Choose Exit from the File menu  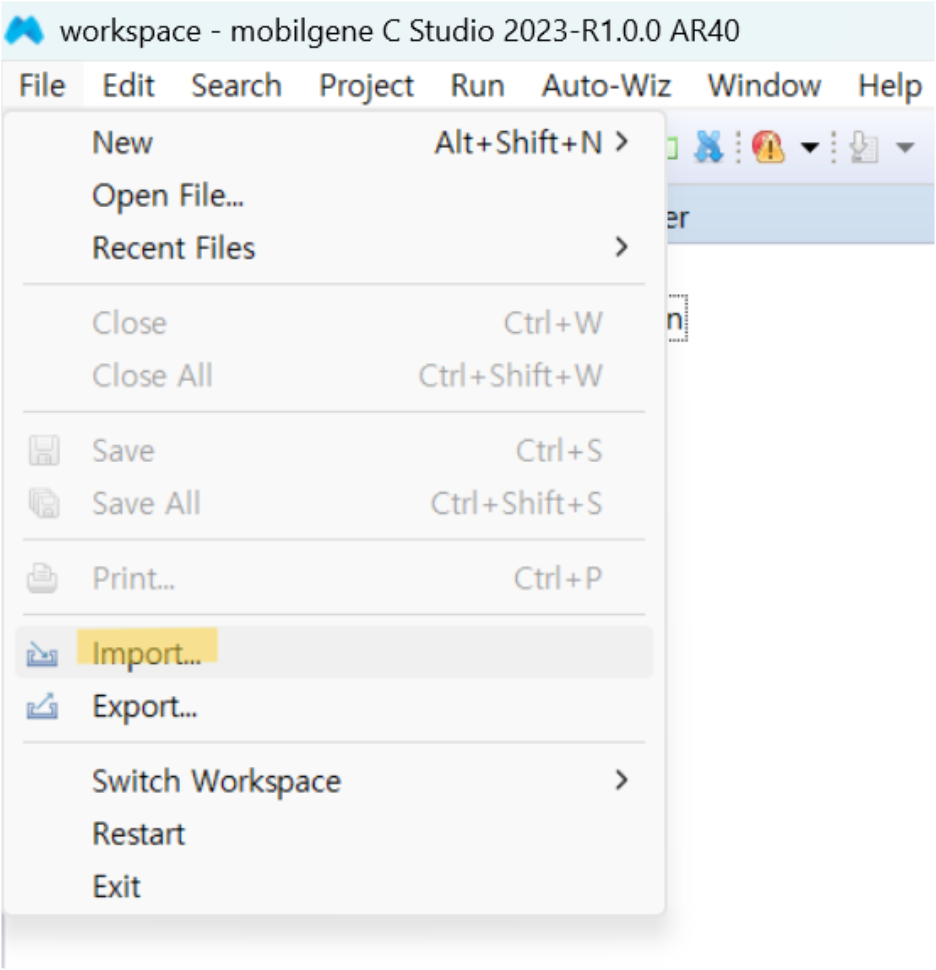click(x=334, y=886)
